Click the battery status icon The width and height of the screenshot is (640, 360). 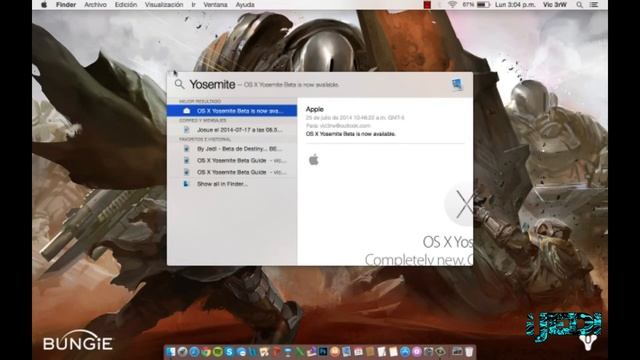tap(483, 5)
